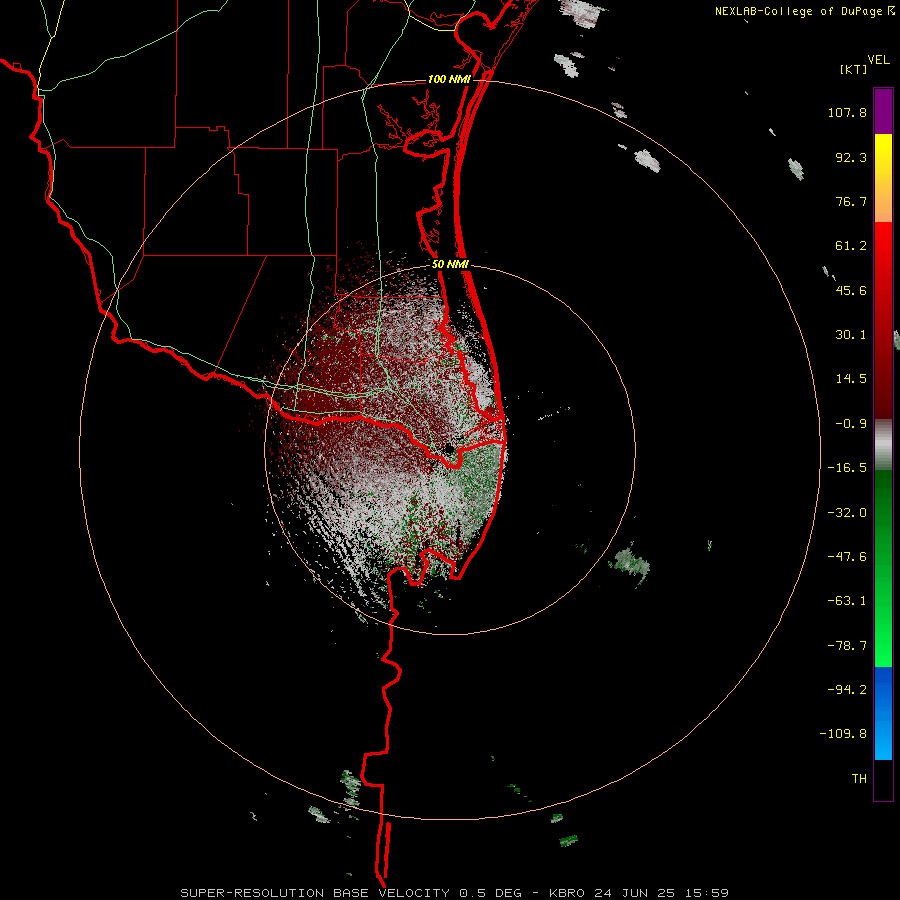Click the 92.3 legend value
Screen dimensions: 900x900
point(851,157)
